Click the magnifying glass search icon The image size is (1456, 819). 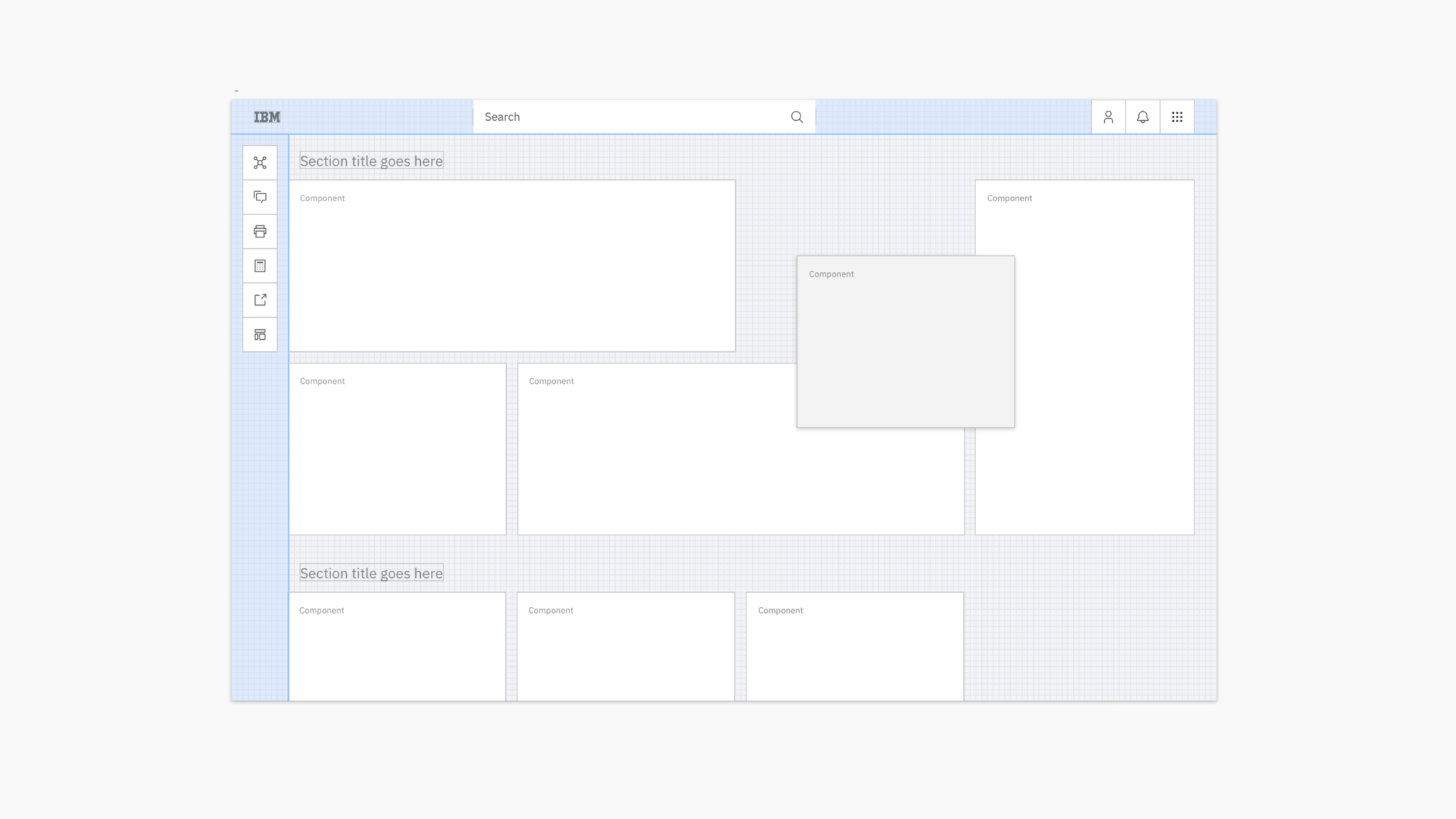(x=796, y=117)
